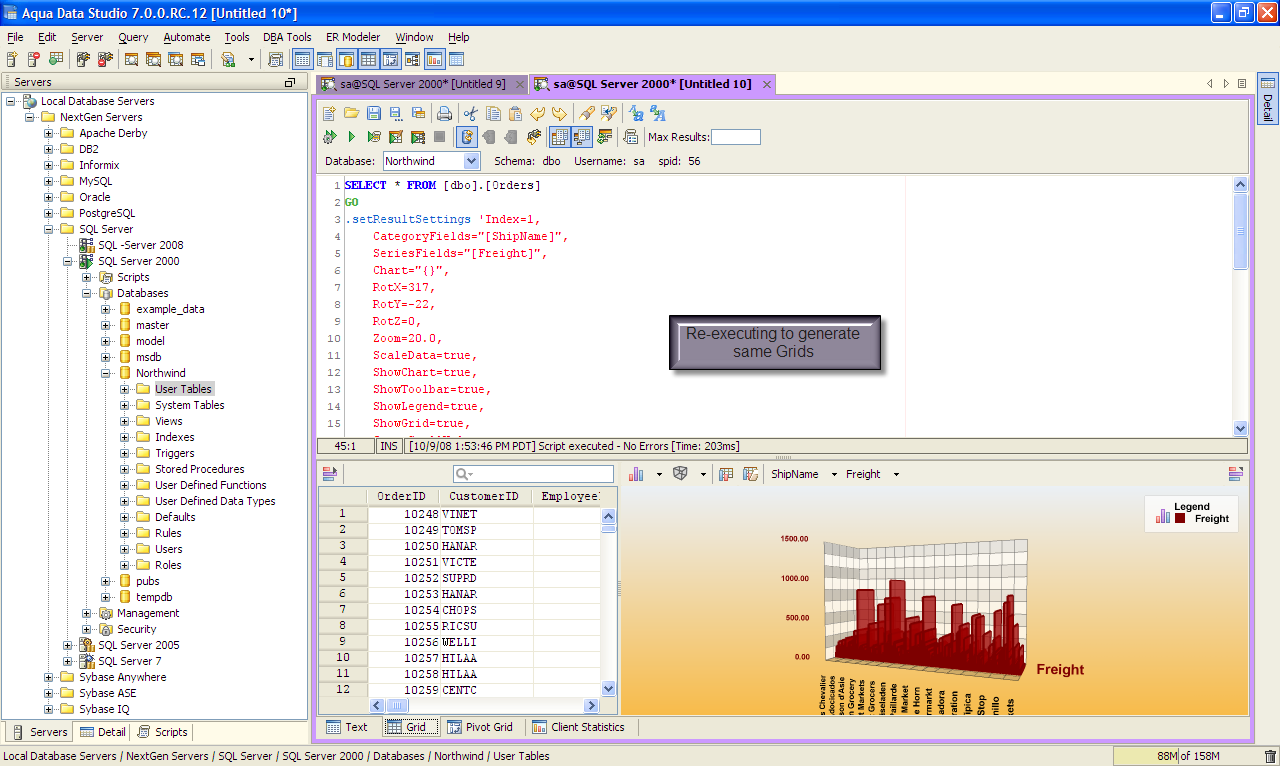Execute script with the green play icon
Screen dimensions: 1280x766
[351, 137]
